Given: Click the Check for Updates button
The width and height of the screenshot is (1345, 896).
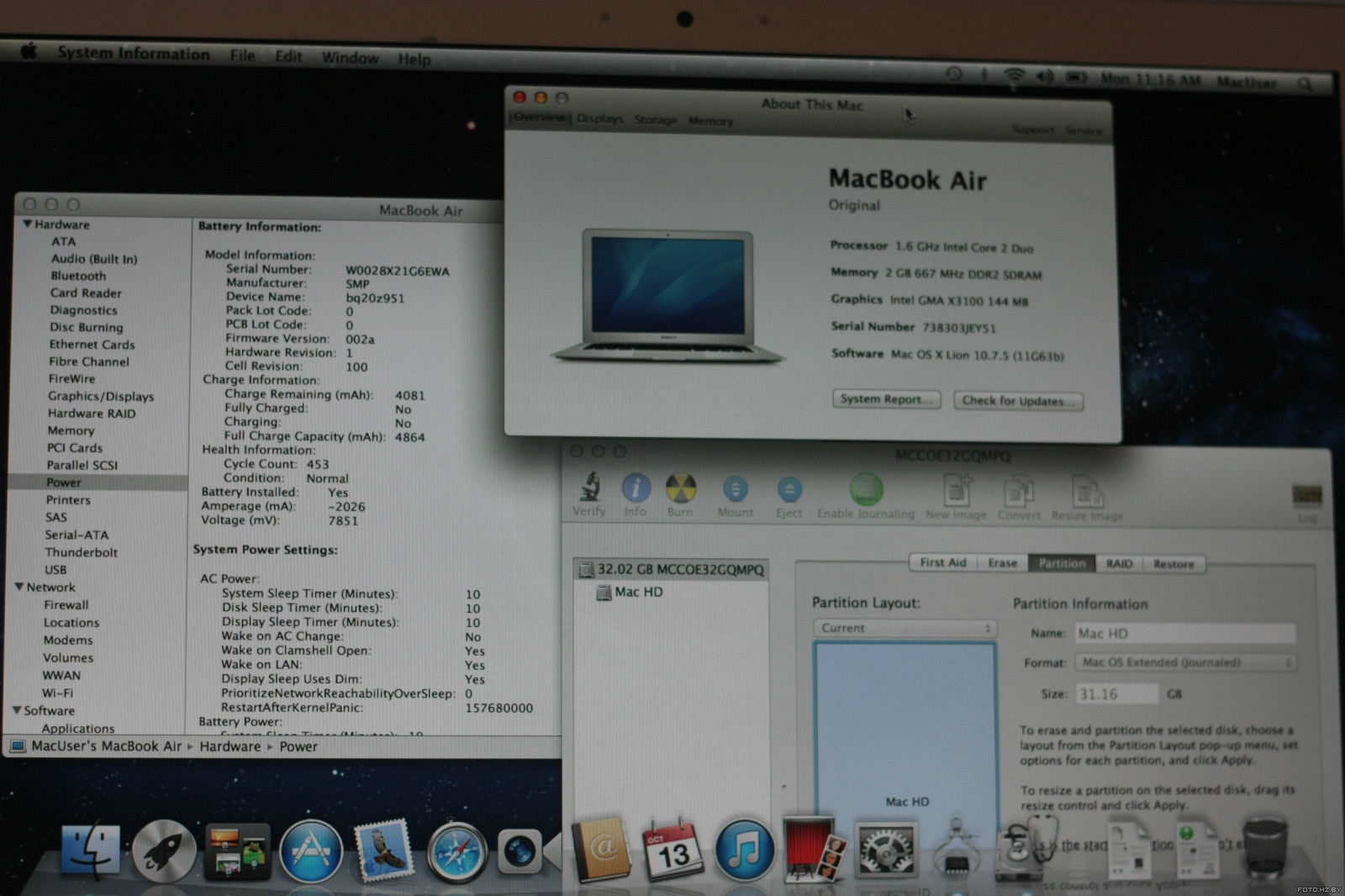Looking at the screenshot, I should pos(1018,401).
